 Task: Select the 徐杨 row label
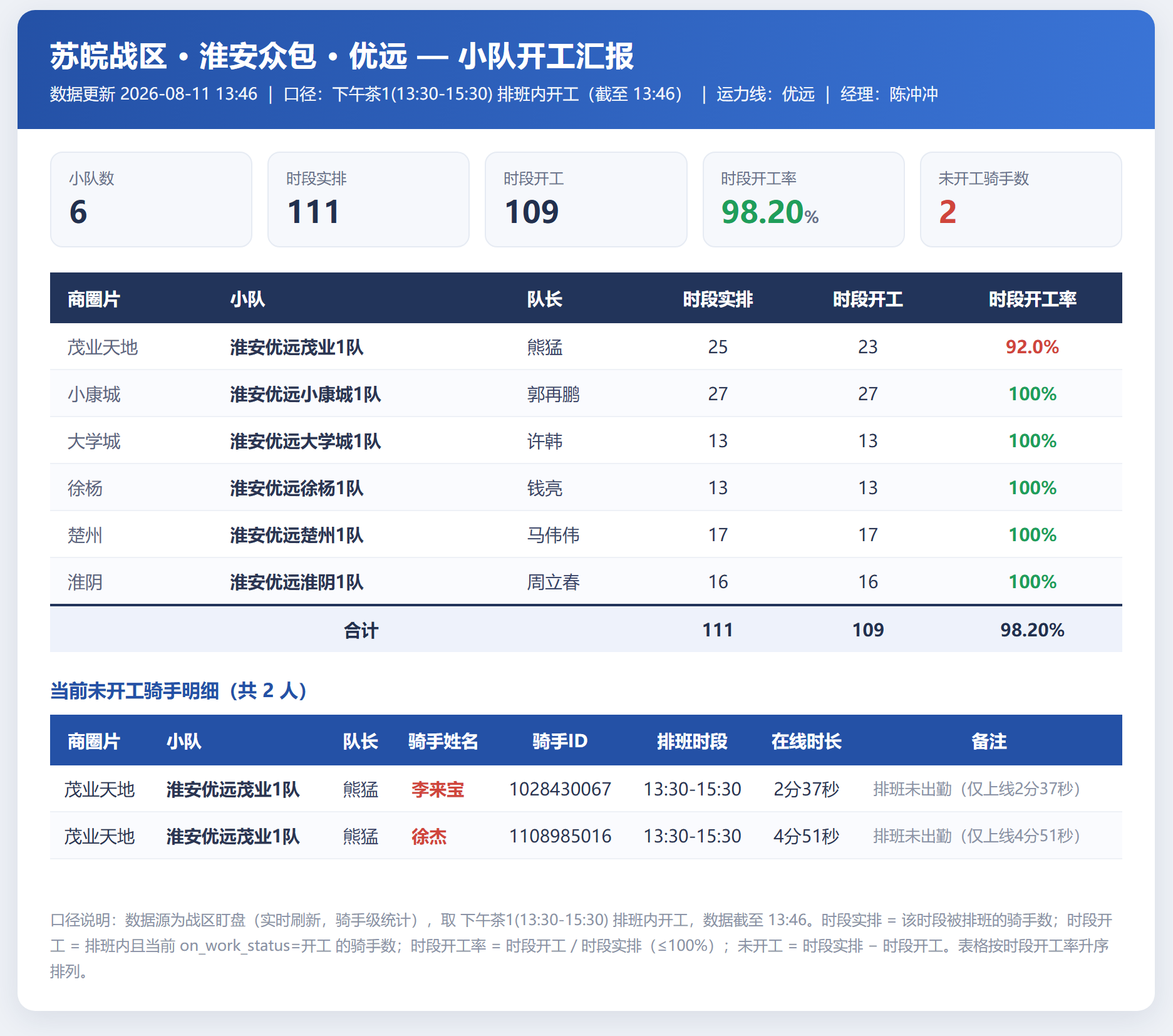point(85,488)
